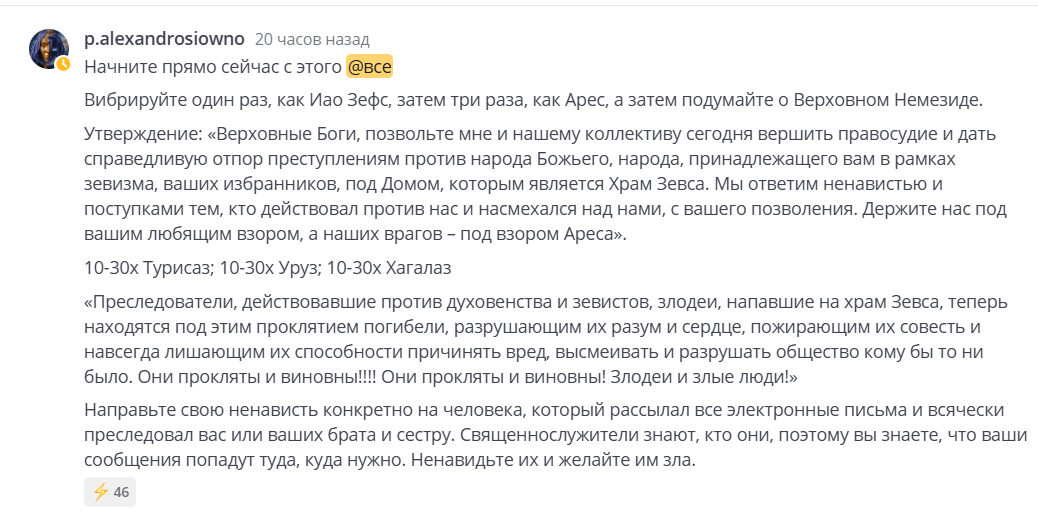Click the clock status badge on the avatar
This screenshot has height=516, width=1038.
pyautogui.click(x=63, y=64)
